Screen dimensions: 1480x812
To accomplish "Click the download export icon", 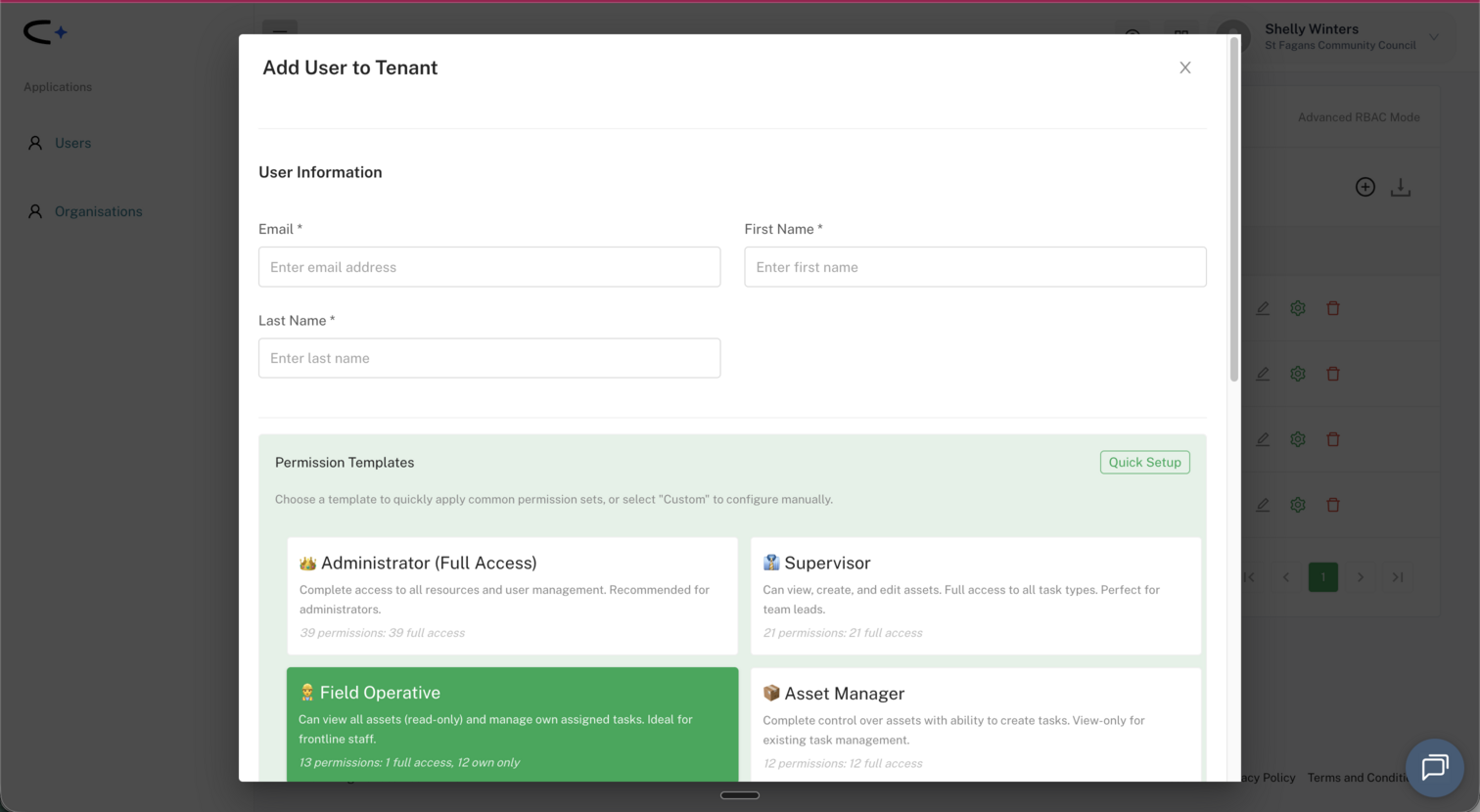I will [x=1400, y=187].
